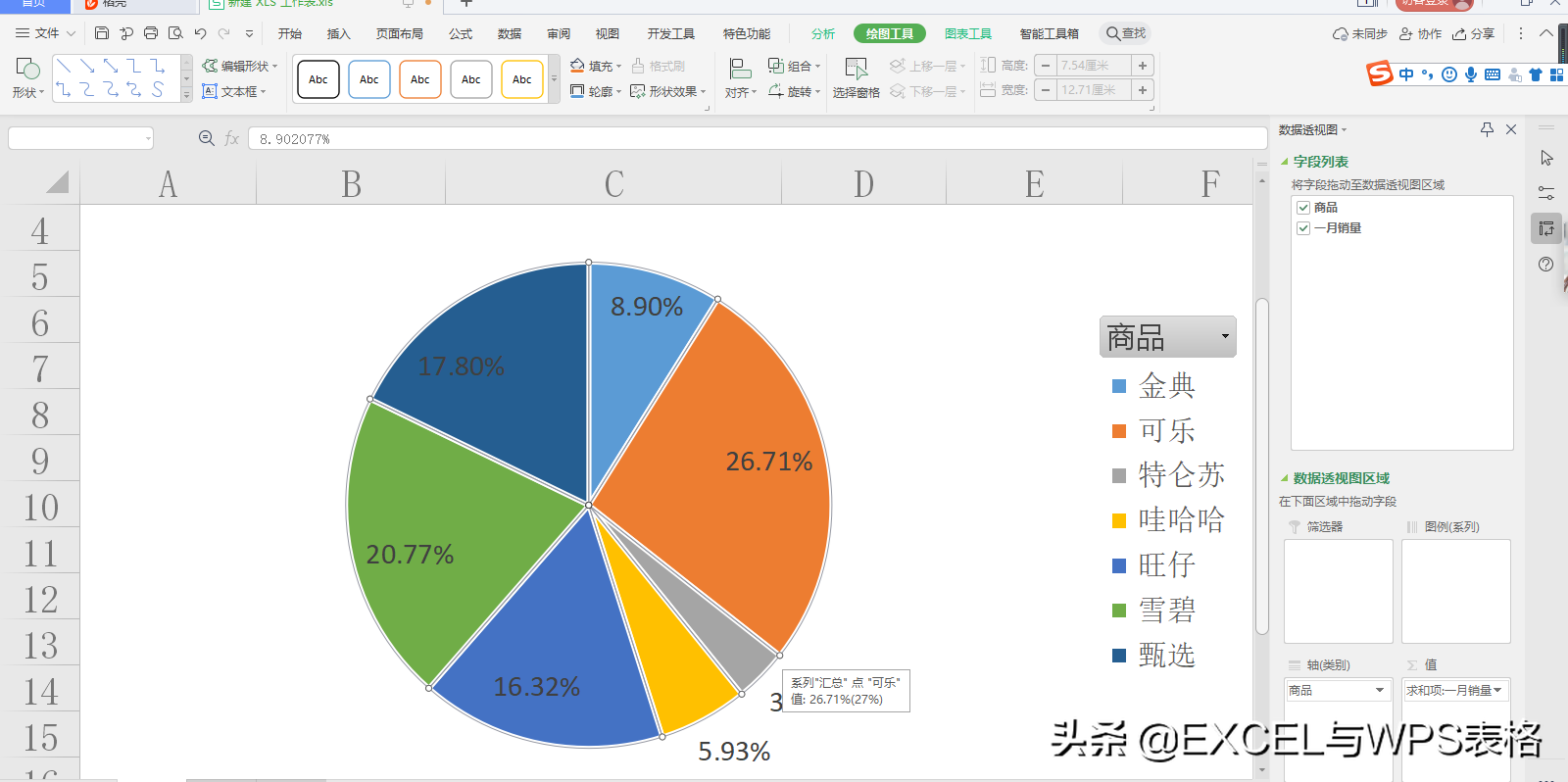The image size is (1568, 782).
Task: Collapse the 字段列表 section
Action: point(1285,162)
